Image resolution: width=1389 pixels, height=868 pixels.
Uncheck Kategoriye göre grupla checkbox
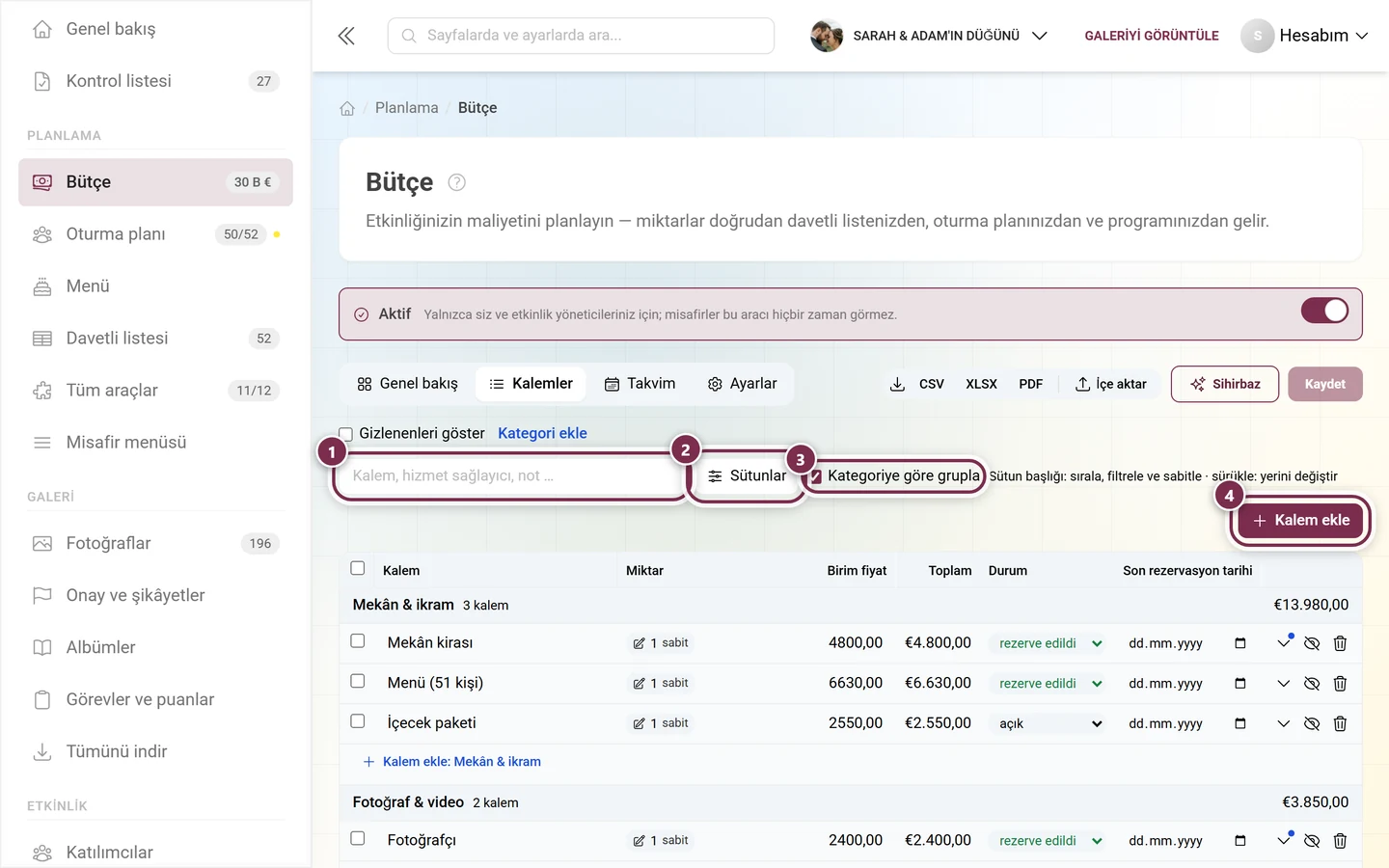point(816,476)
